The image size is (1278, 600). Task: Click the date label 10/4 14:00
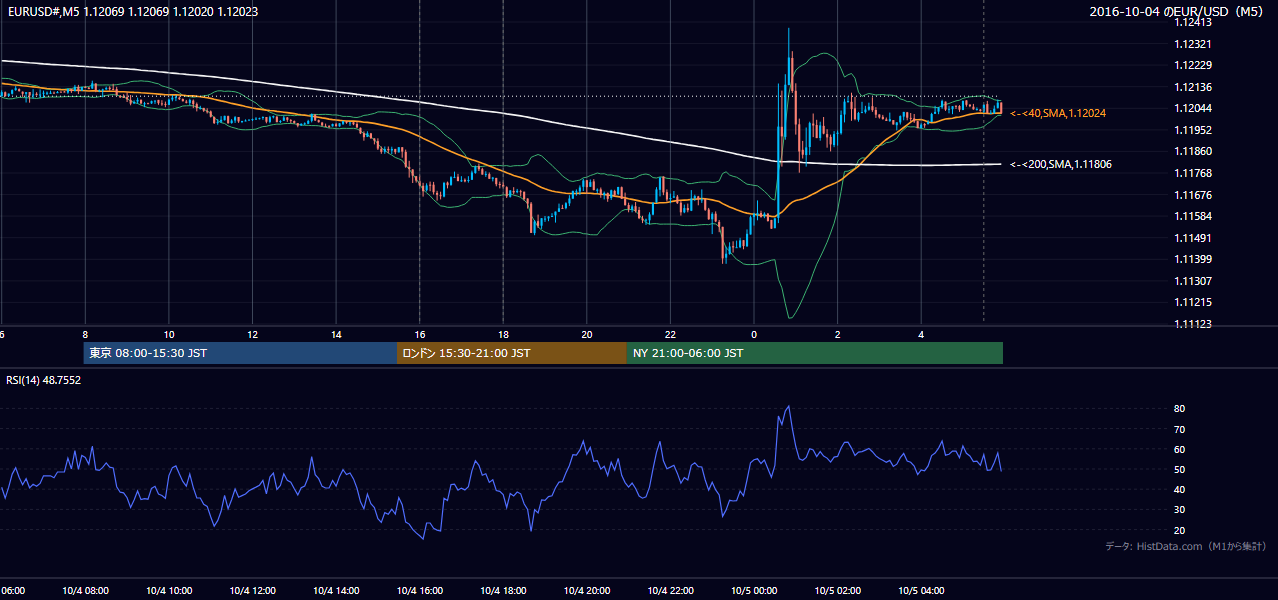(x=336, y=591)
